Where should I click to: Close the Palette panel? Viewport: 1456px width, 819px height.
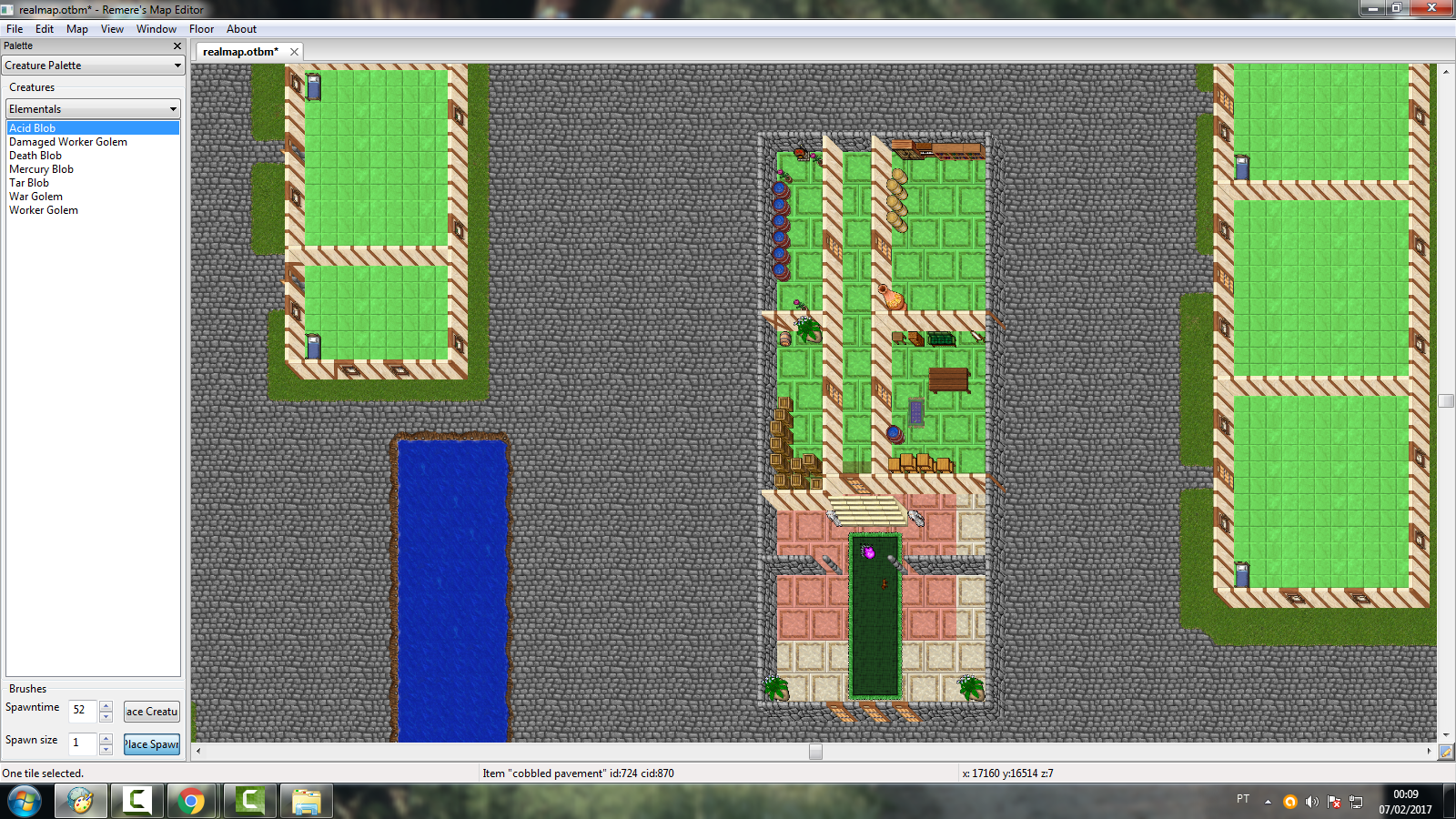pyautogui.click(x=177, y=45)
